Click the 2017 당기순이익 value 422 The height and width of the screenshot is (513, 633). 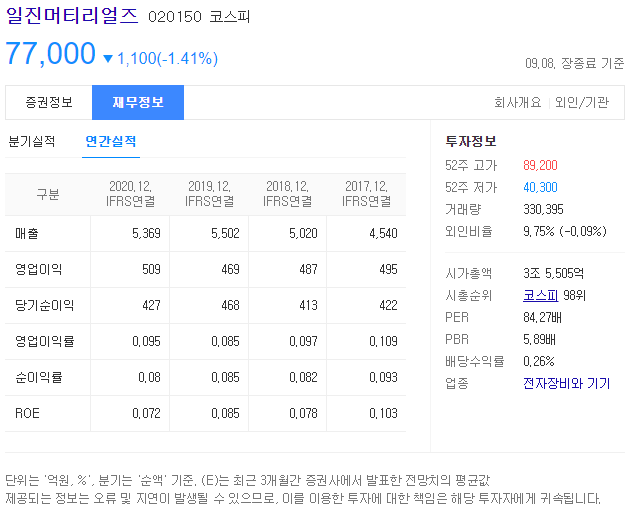pyautogui.click(x=388, y=305)
